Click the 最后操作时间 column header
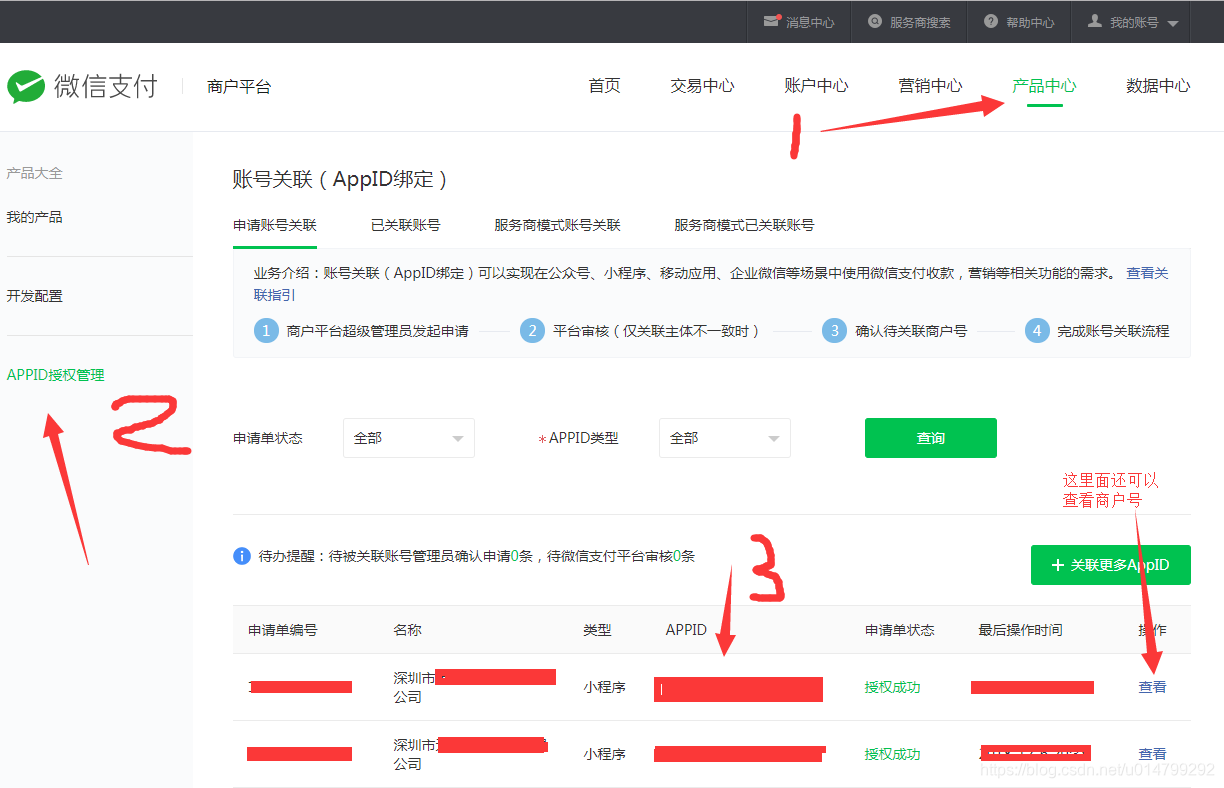 (x=1020, y=630)
